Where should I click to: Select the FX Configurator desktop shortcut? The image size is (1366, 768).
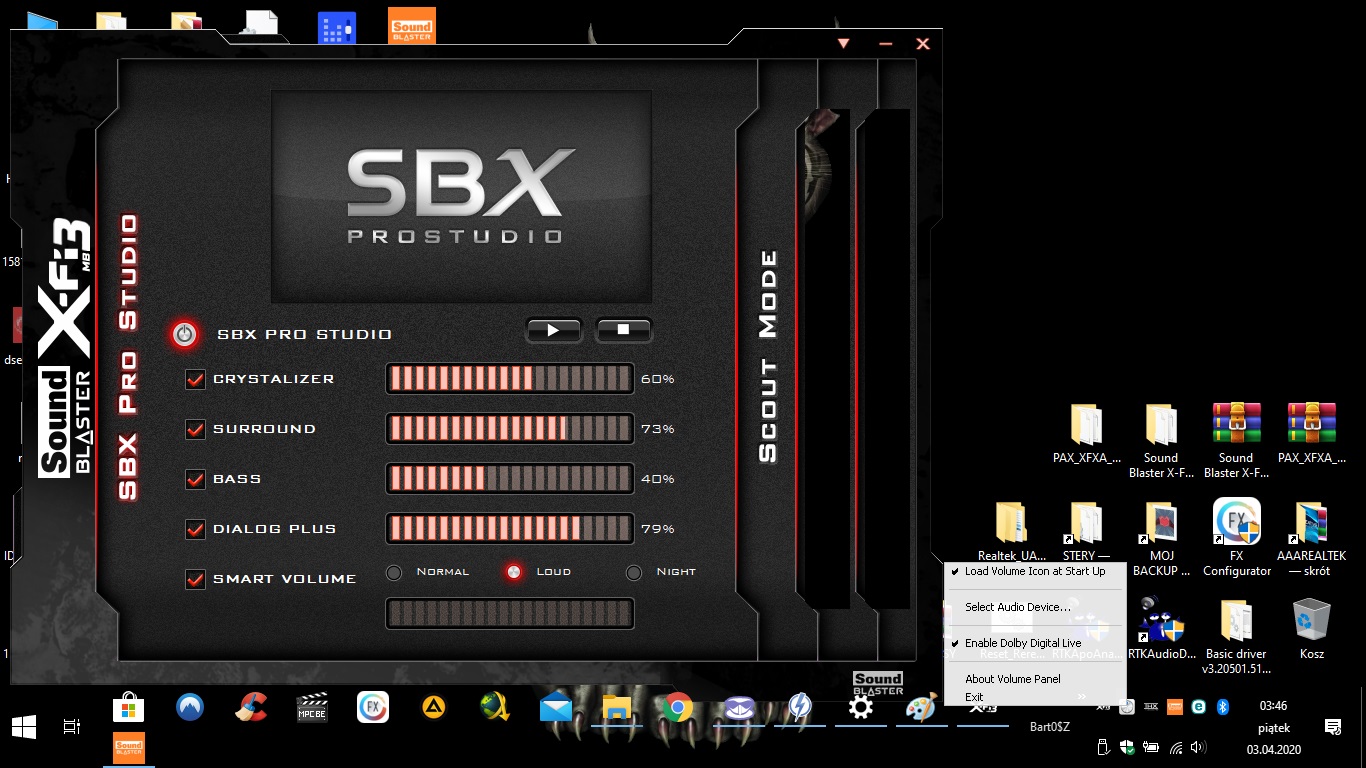click(x=1236, y=539)
